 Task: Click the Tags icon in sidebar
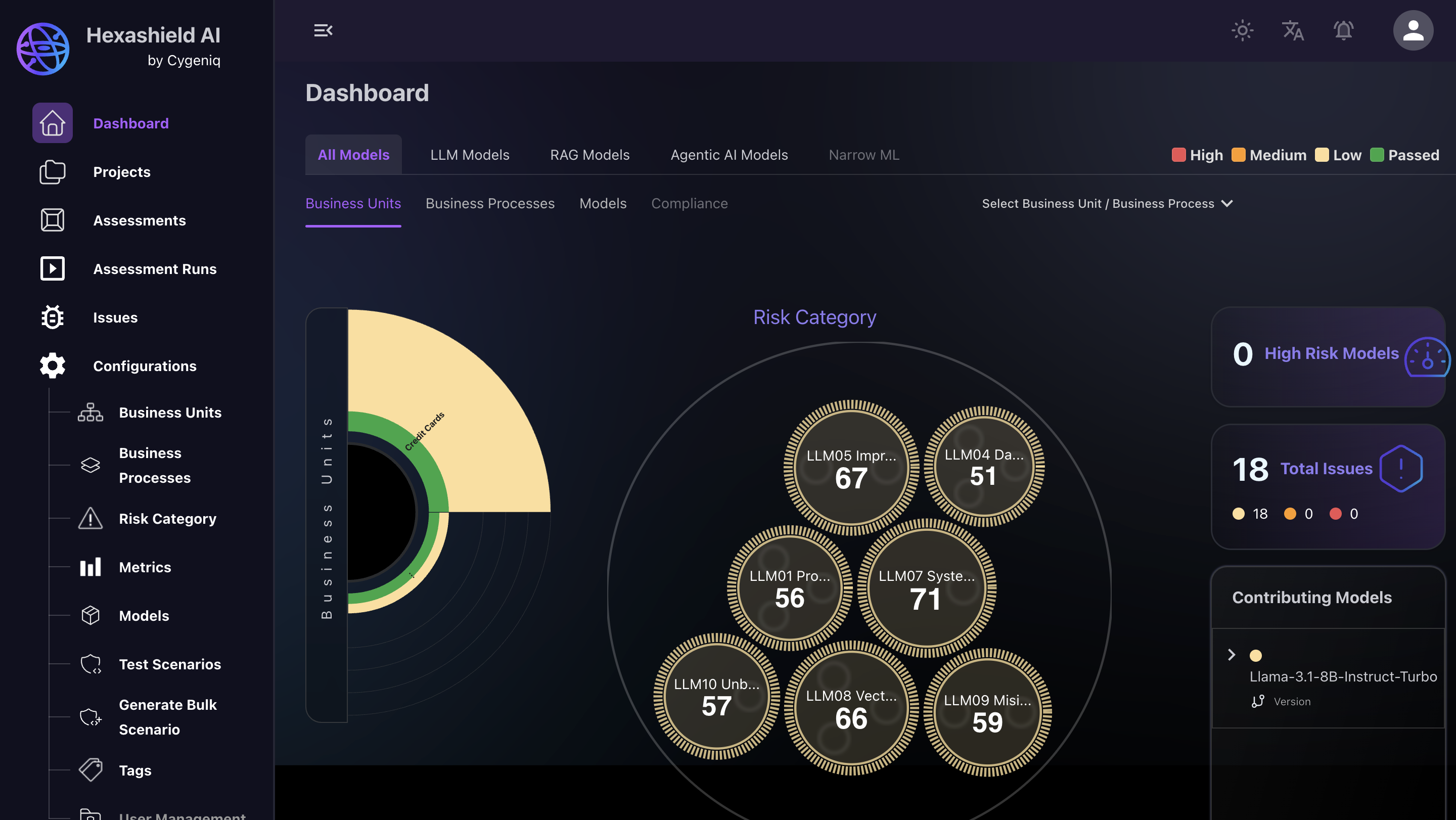pos(90,770)
